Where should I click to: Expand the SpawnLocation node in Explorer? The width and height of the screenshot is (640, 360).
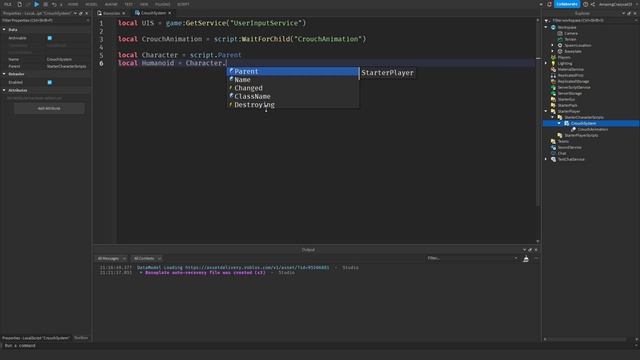click(553, 45)
